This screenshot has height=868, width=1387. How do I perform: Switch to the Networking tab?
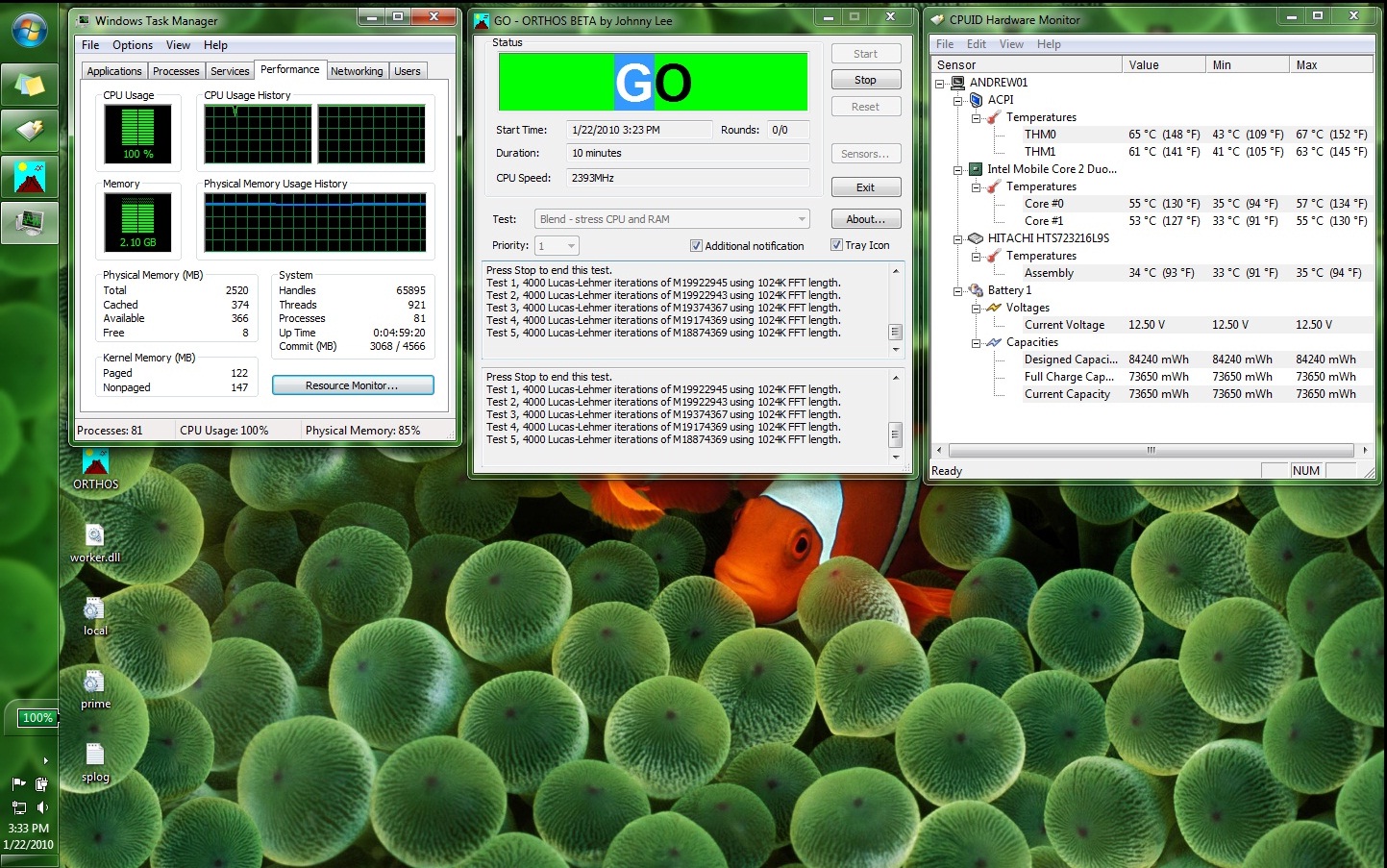(x=357, y=71)
